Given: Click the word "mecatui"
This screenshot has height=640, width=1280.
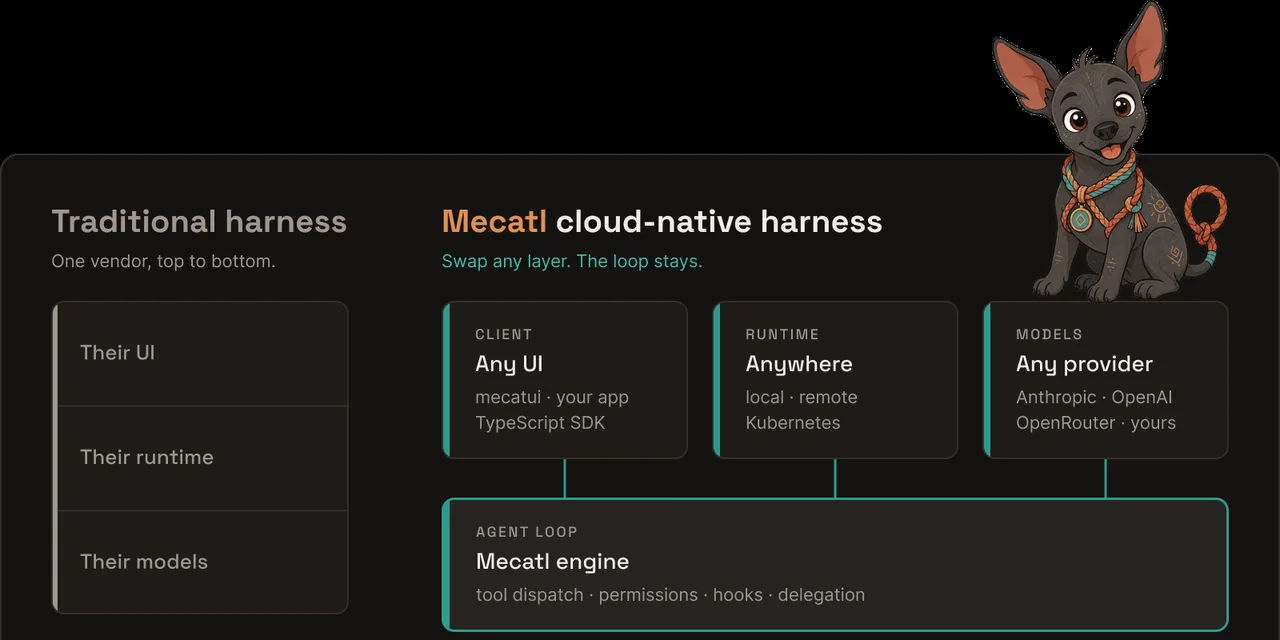Looking at the screenshot, I should (x=508, y=397).
